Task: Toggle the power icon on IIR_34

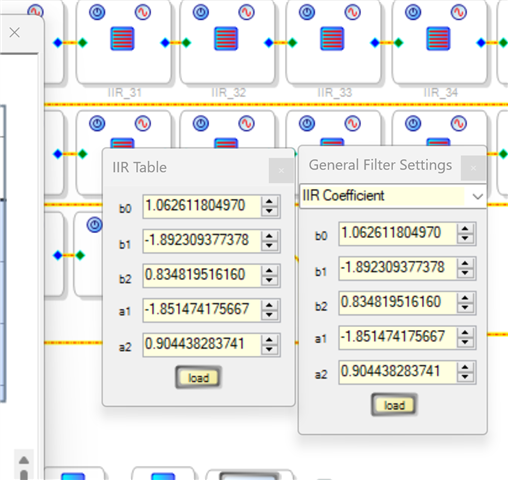Action: (413, 12)
